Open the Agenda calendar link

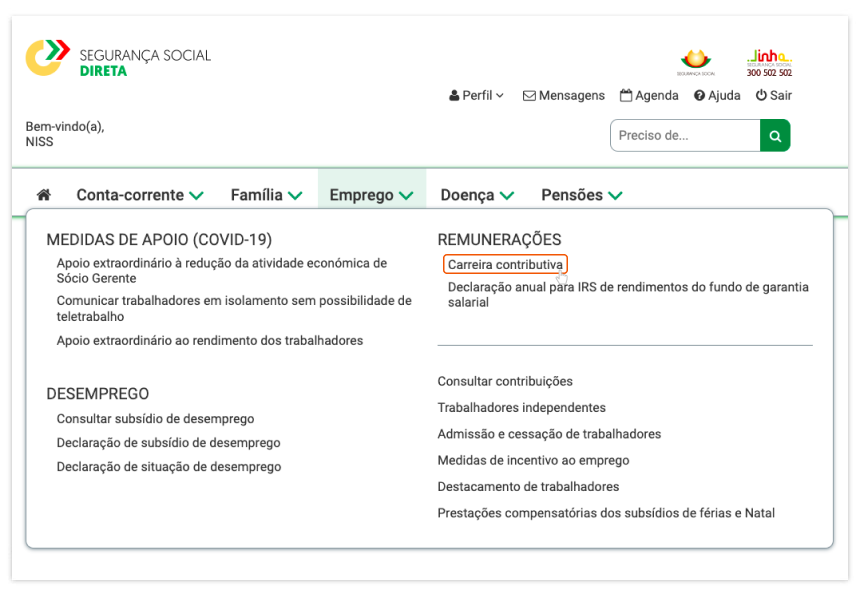point(649,96)
